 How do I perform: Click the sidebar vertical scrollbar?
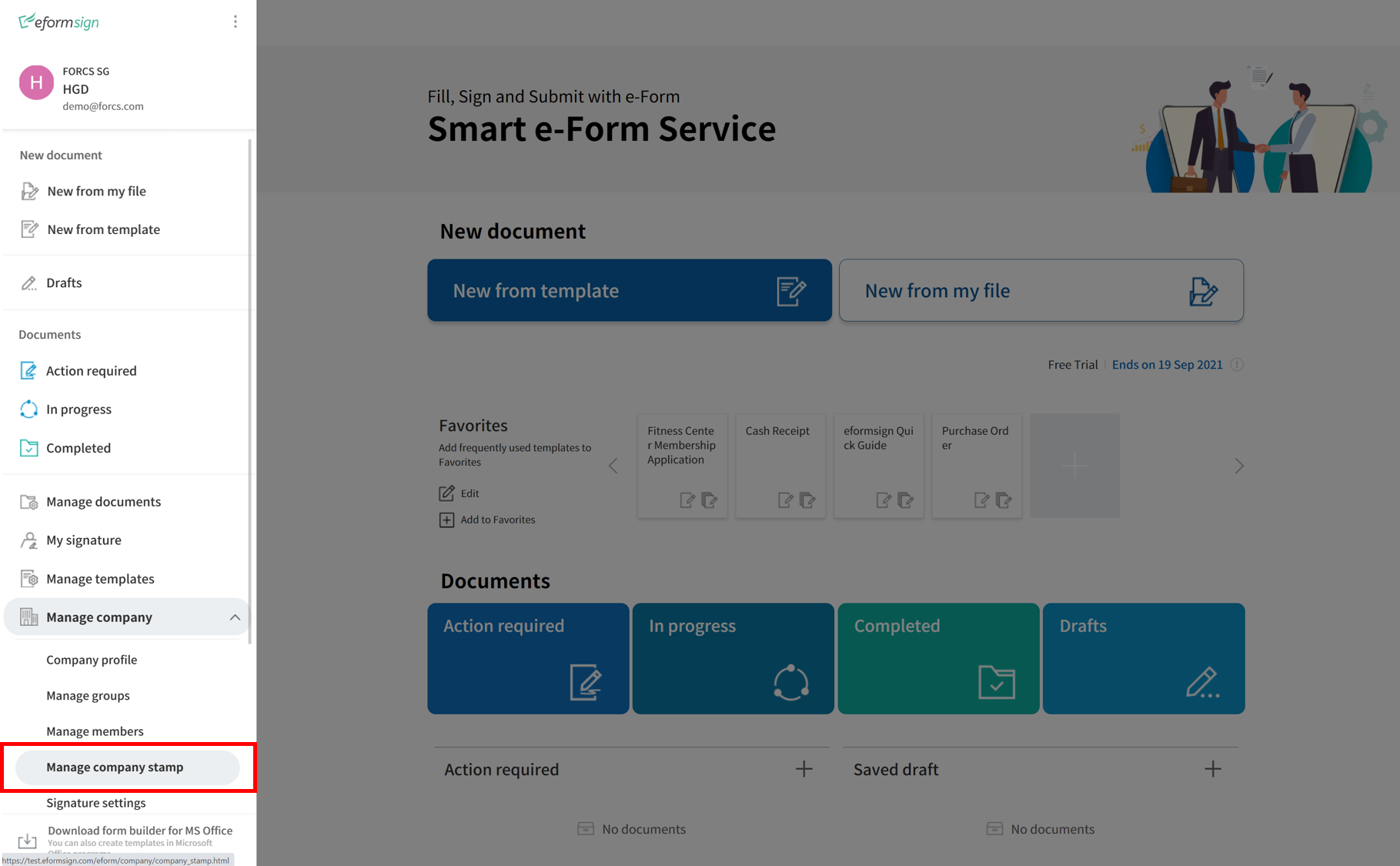coord(249,393)
